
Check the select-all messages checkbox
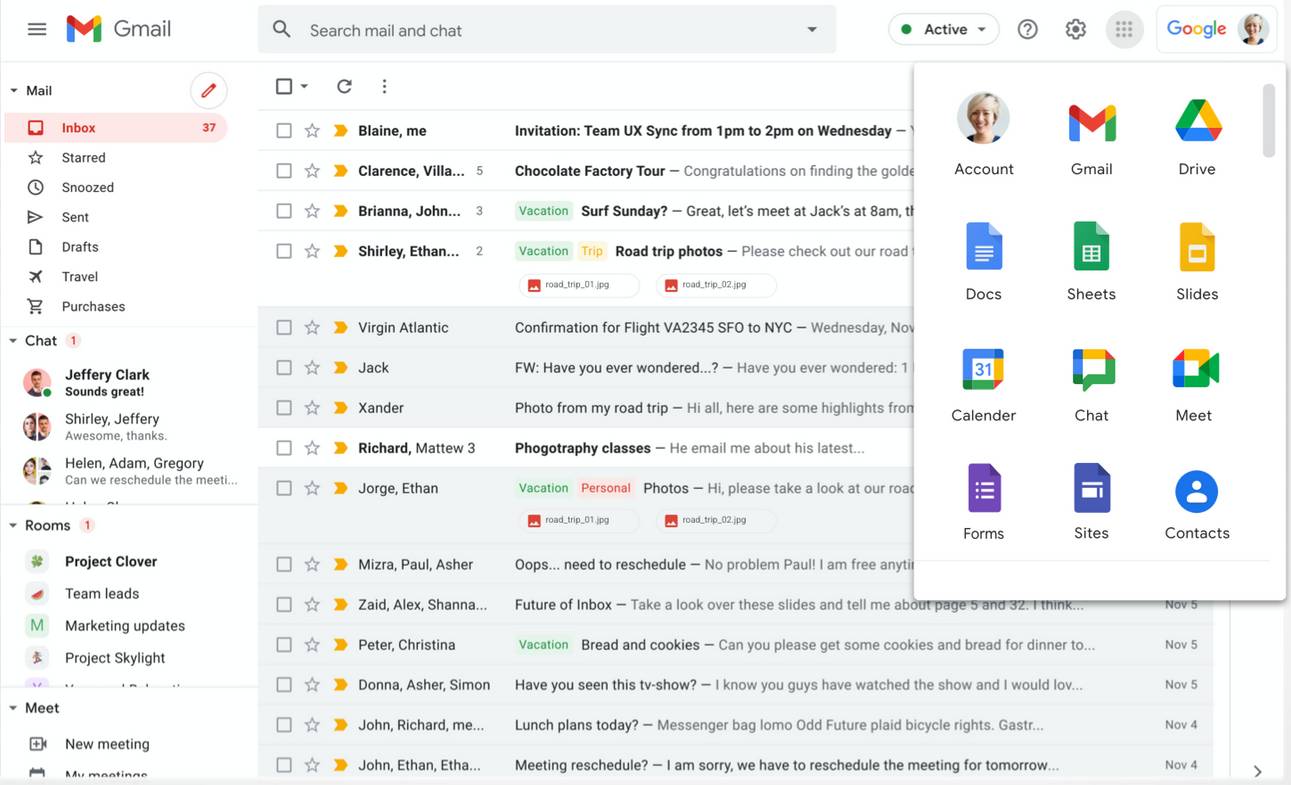point(283,86)
